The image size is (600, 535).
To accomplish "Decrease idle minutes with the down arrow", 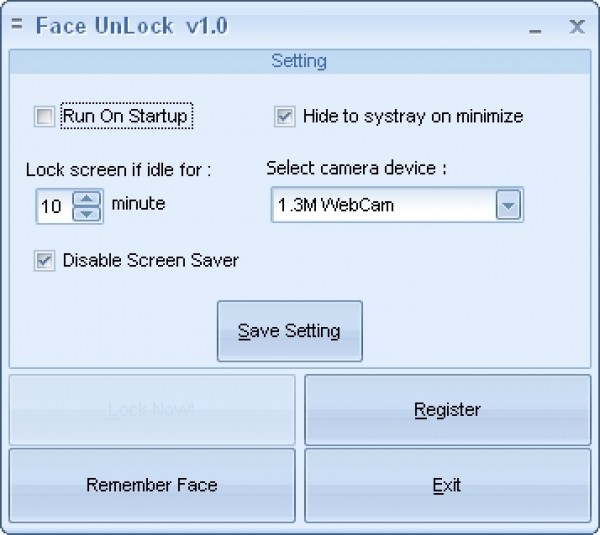I will pyautogui.click(x=88, y=214).
